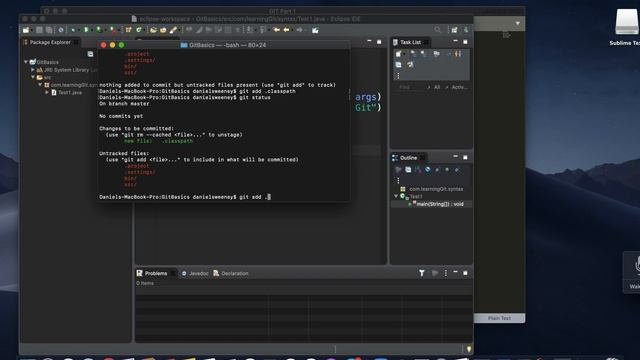Click the Plain Text button in background window
640x360 pixels.
pyautogui.click(x=499, y=318)
